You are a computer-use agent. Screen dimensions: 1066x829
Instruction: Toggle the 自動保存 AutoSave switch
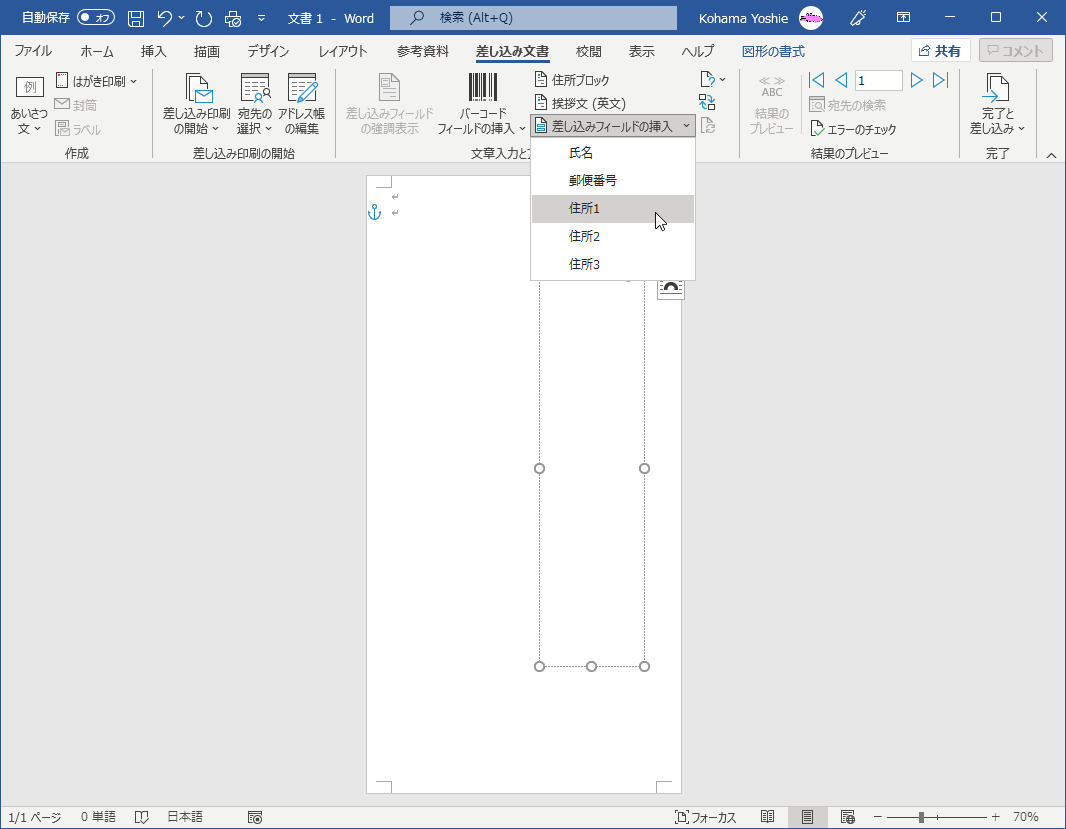95,18
